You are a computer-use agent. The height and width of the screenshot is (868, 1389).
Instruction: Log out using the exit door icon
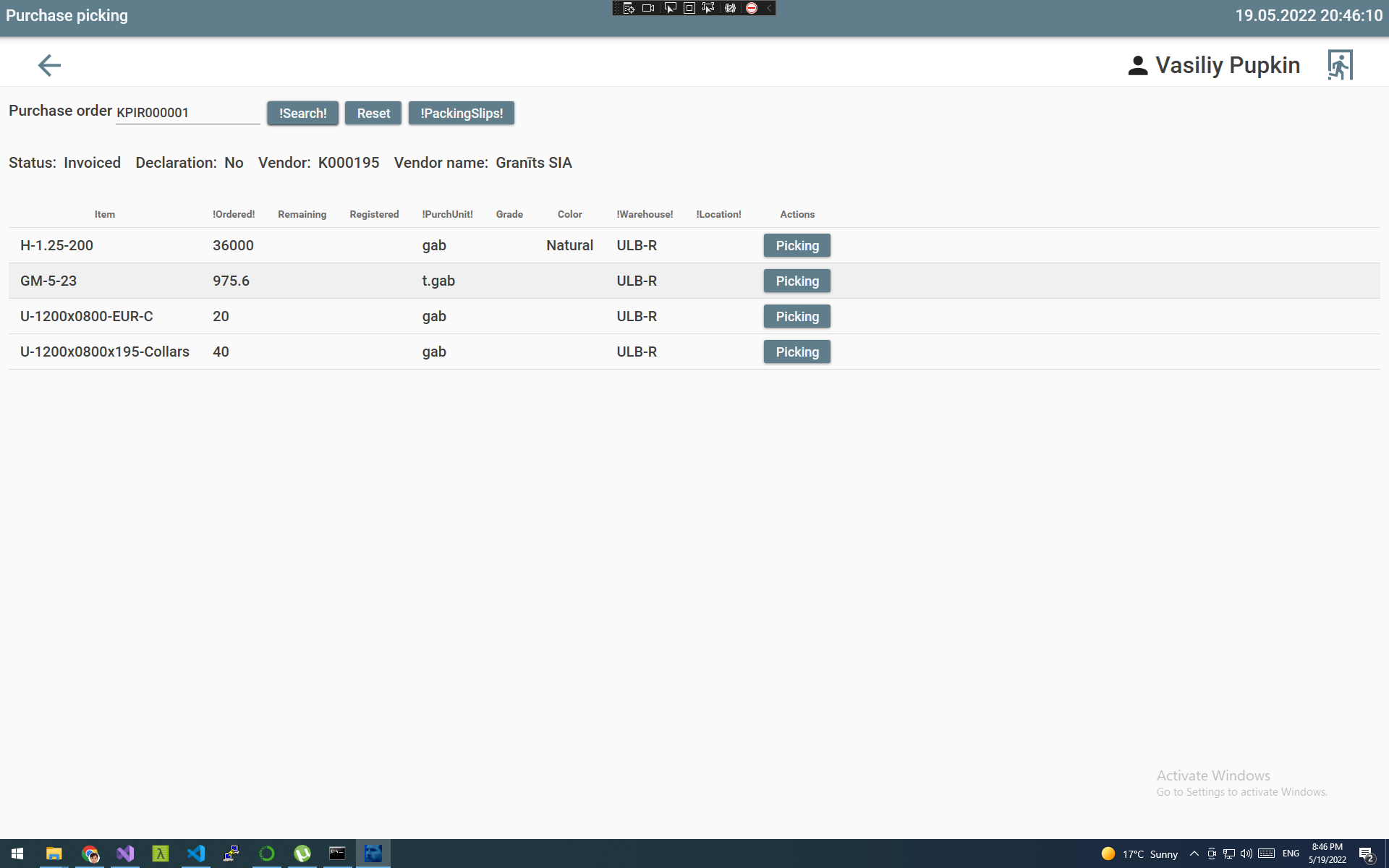pos(1341,64)
